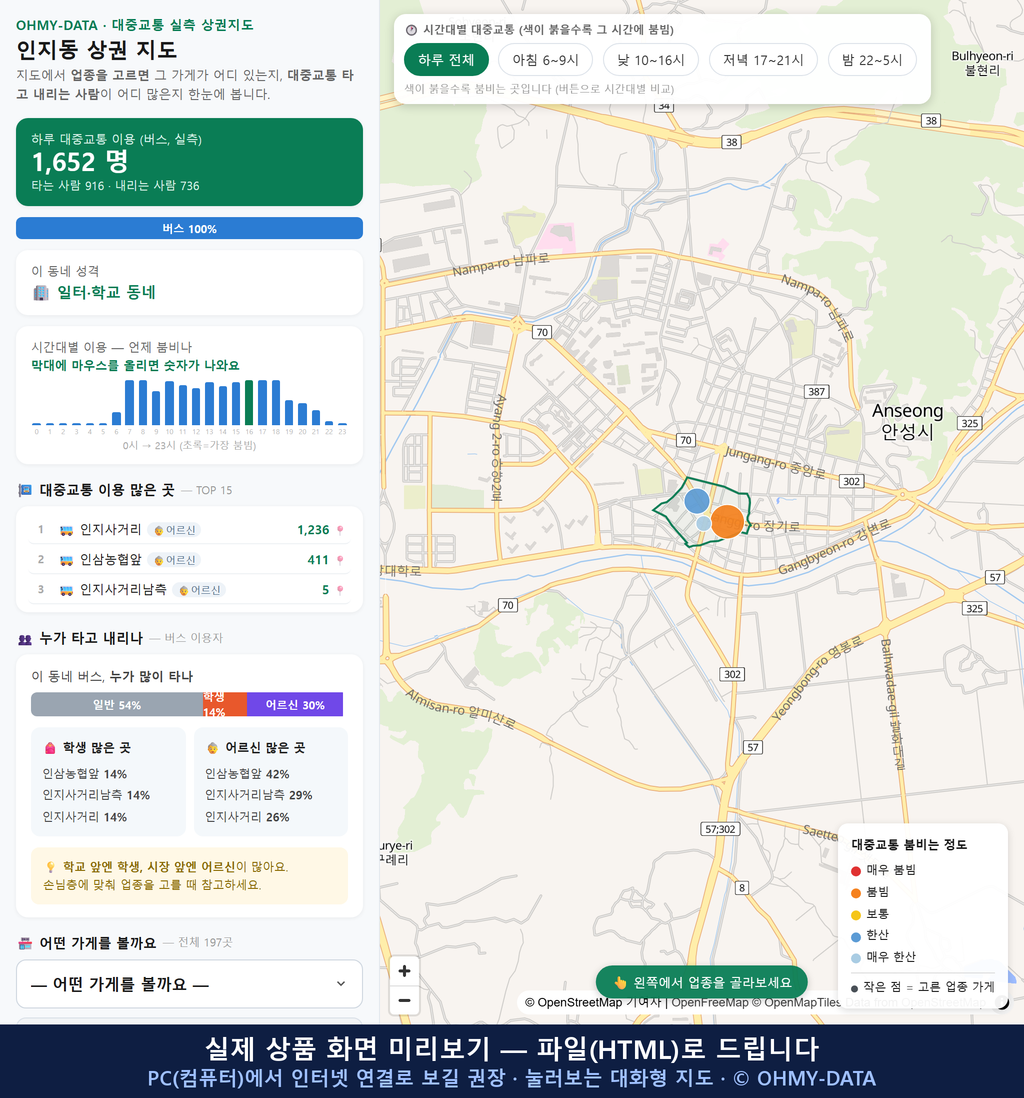Click the short chart bar at hour 6

(116, 419)
